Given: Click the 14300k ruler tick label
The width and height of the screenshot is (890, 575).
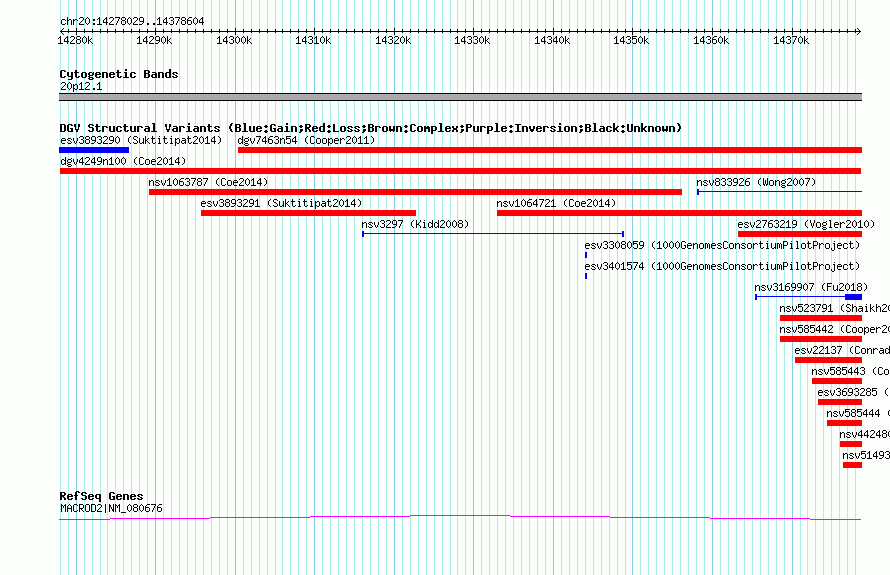Looking at the screenshot, I should [234, 40].
